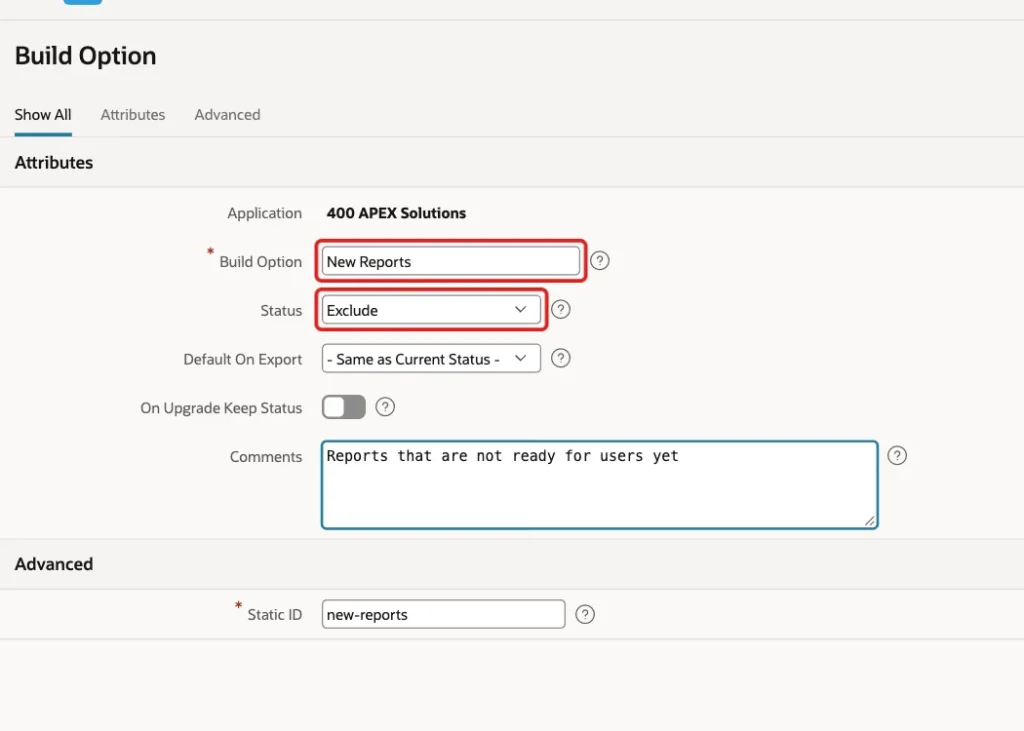Open the Status dropdown showing Exclude
1024x731 pixels.
pyautogui.click(x=431, y=310)
